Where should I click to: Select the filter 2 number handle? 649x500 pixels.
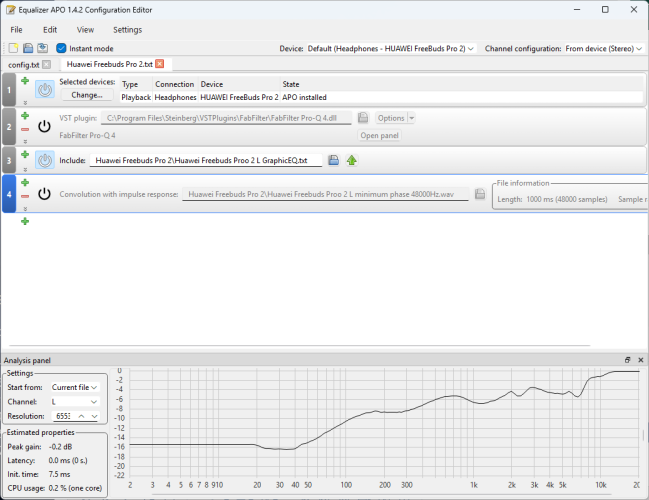[9, 127]
